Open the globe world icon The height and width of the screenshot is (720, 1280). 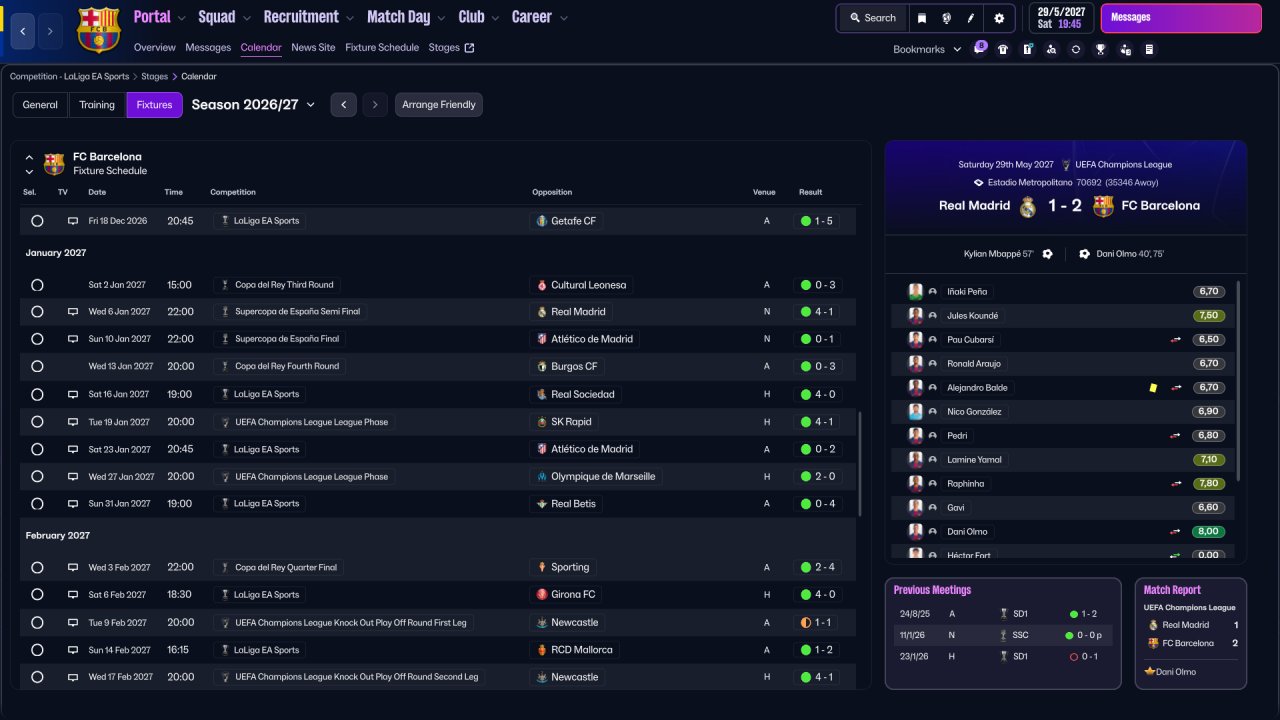[946, 18]
